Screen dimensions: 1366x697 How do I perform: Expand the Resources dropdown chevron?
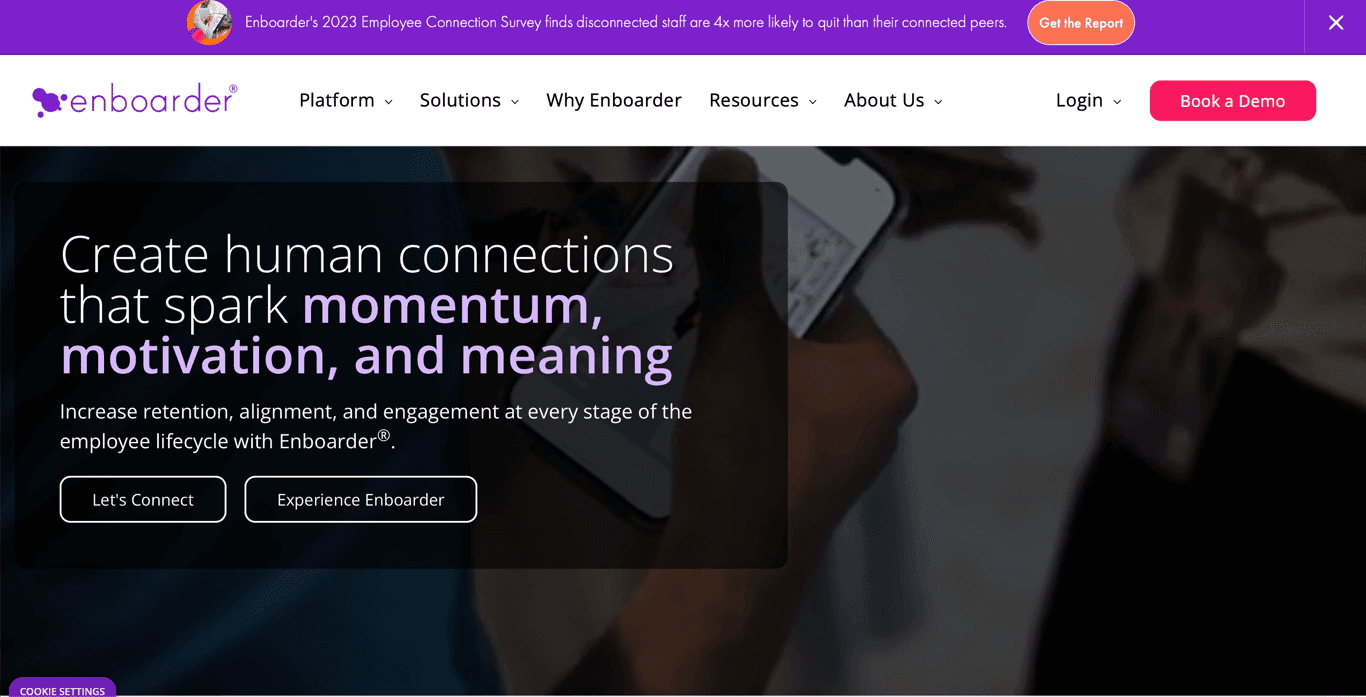pos(813,102)
